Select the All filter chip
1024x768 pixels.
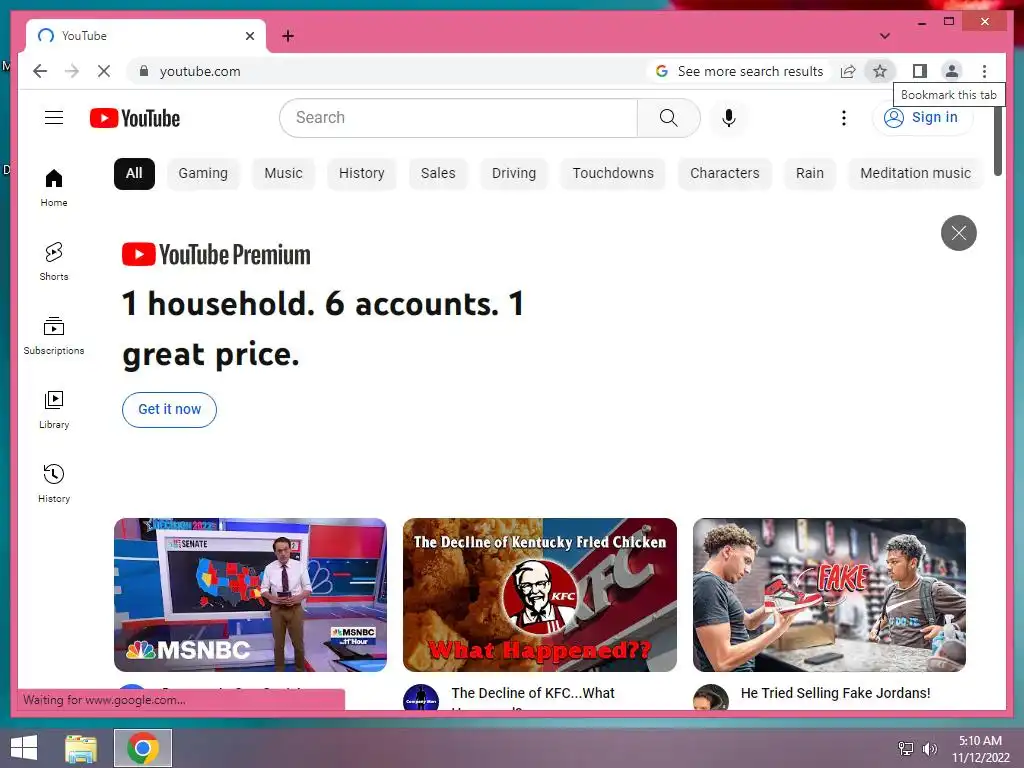(x=134, y=173)
